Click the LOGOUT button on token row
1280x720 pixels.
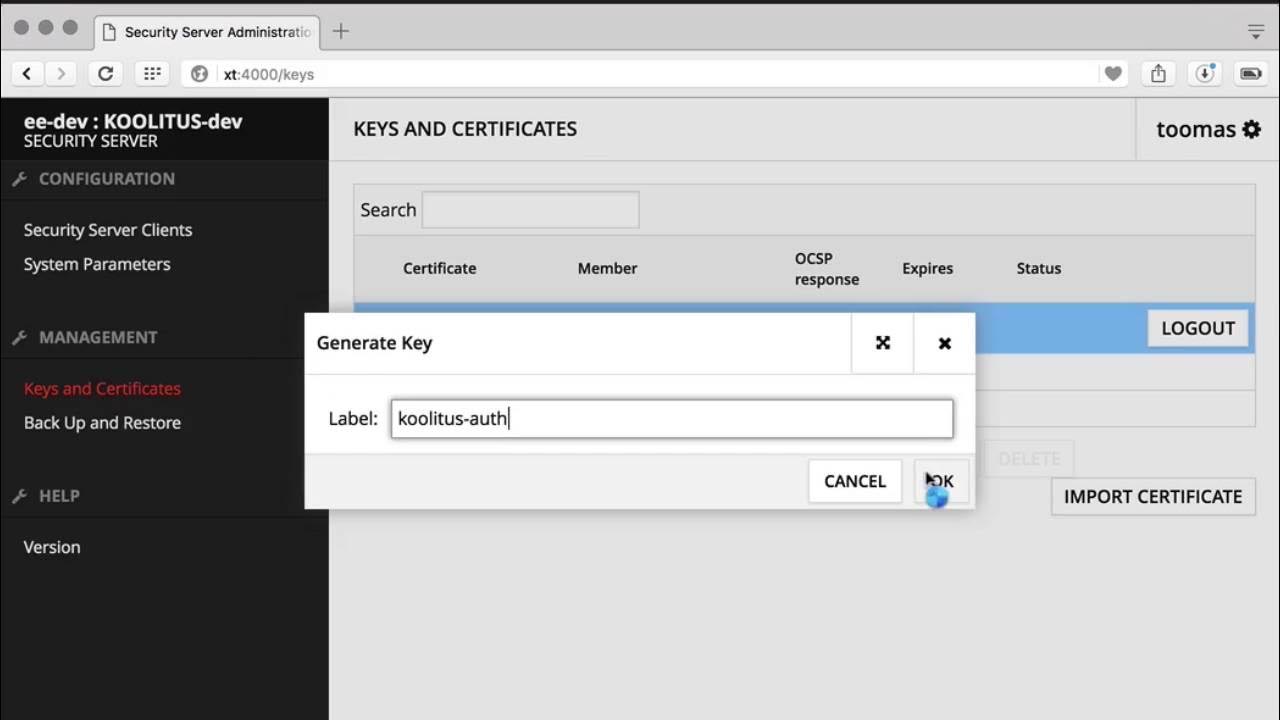pyautogui.click(x=1197, y=328)
